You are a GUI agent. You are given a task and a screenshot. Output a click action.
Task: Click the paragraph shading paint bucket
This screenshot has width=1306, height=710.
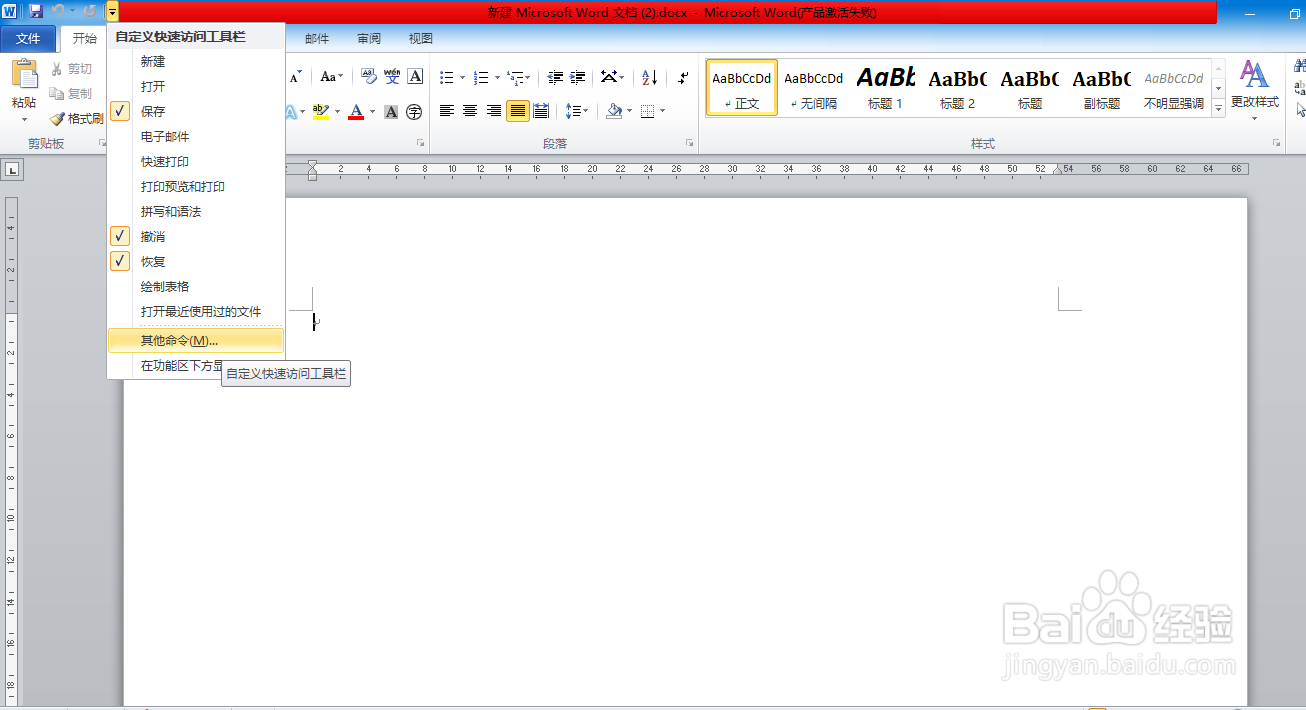point(616,111)
